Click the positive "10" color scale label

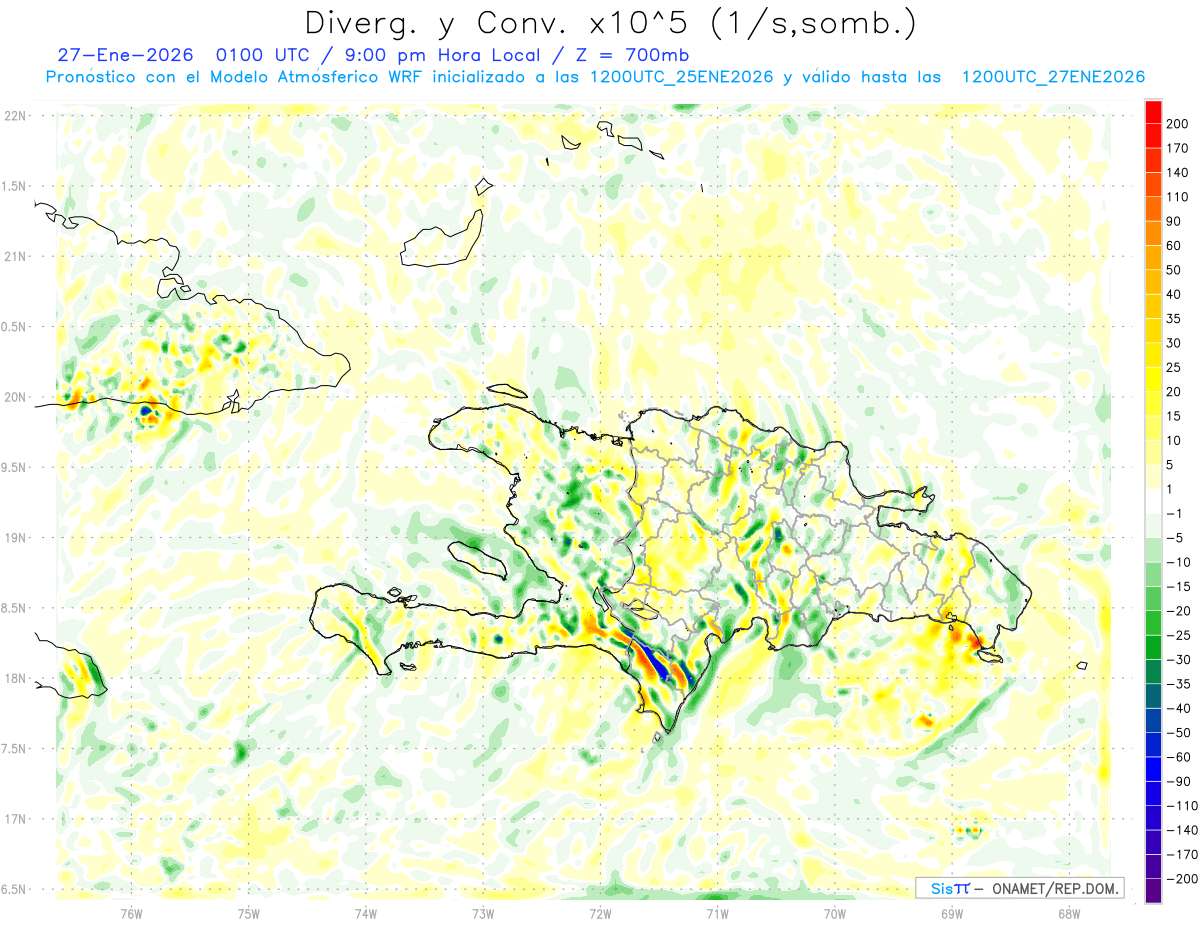(1174, 441)
